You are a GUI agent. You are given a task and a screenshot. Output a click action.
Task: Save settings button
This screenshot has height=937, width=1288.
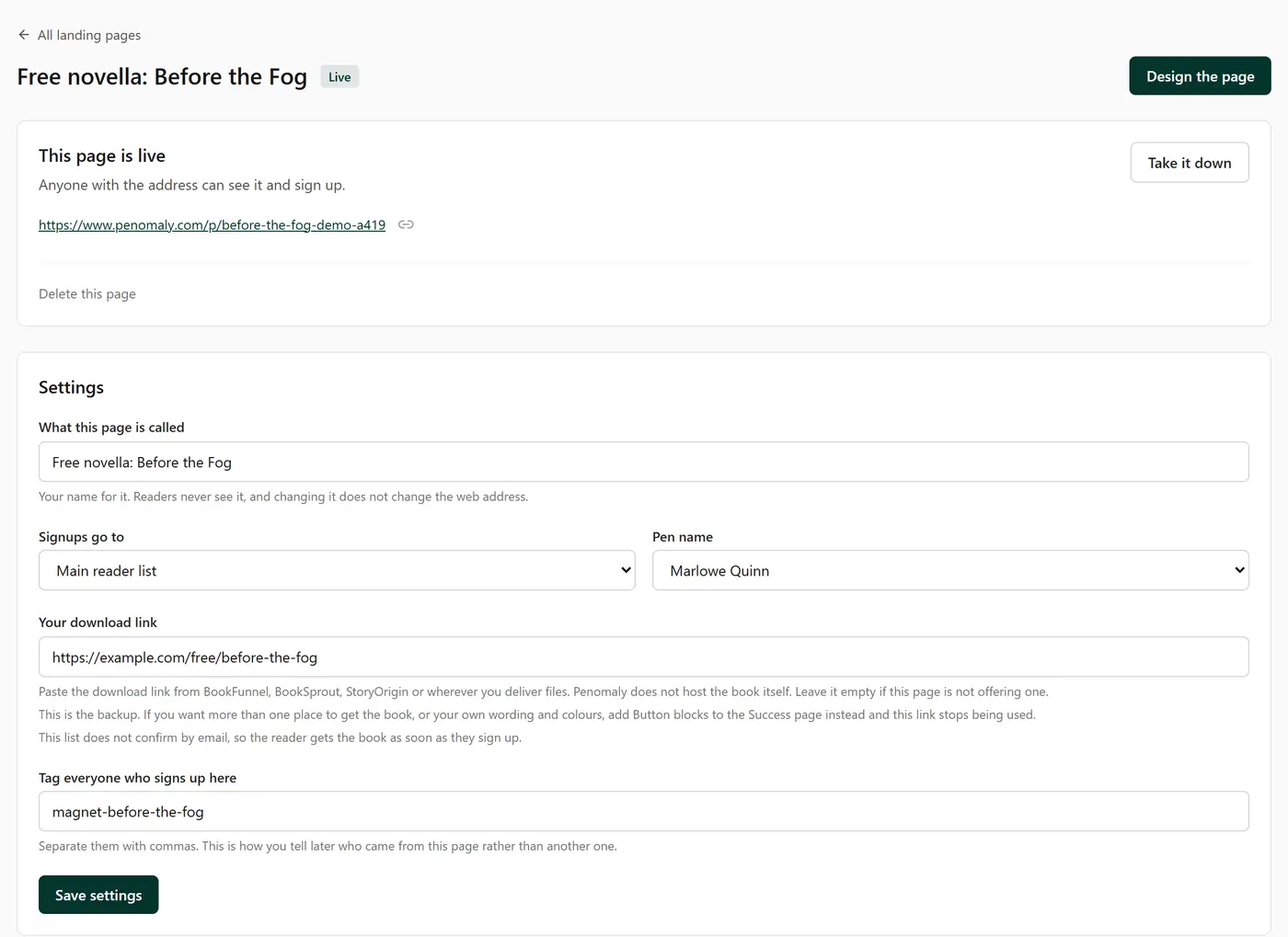click(x=98, y=895)
